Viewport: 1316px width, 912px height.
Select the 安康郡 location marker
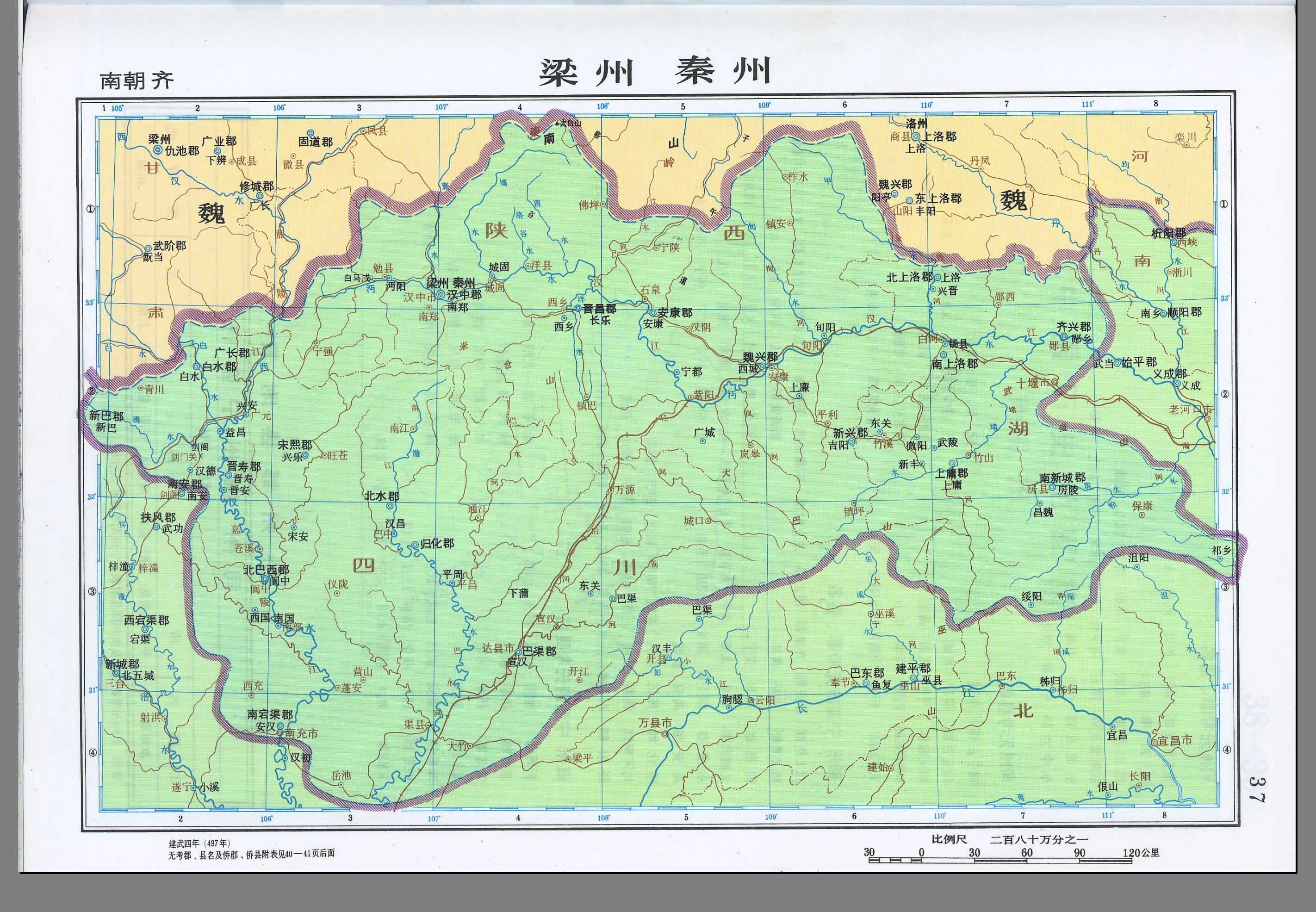(x=652, y=313)
